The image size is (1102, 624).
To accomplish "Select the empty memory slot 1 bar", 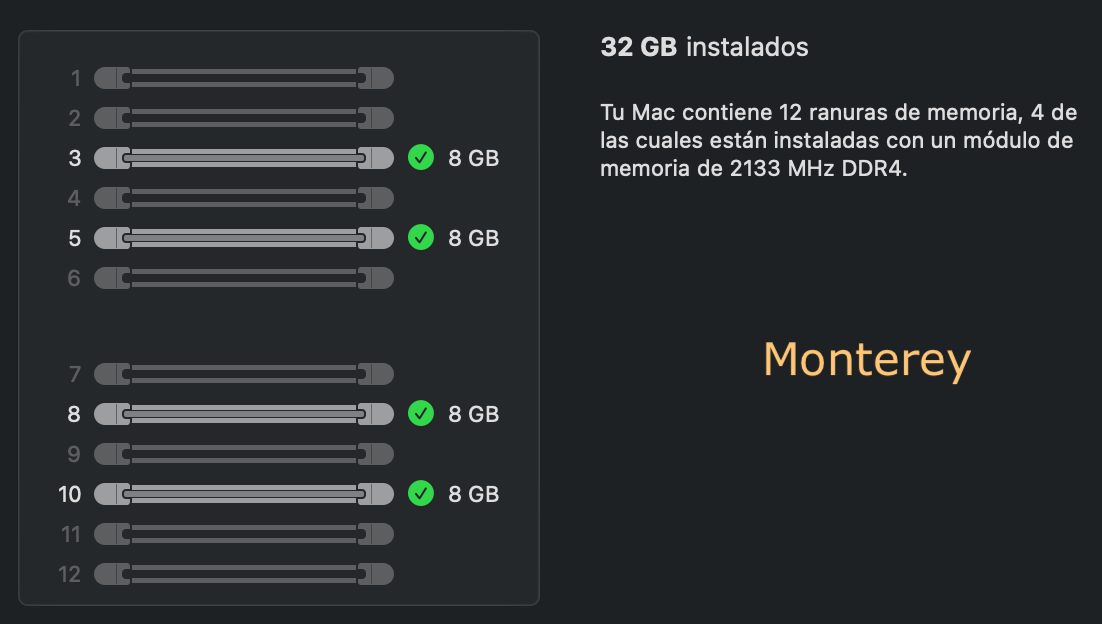I will click(243, 78).
